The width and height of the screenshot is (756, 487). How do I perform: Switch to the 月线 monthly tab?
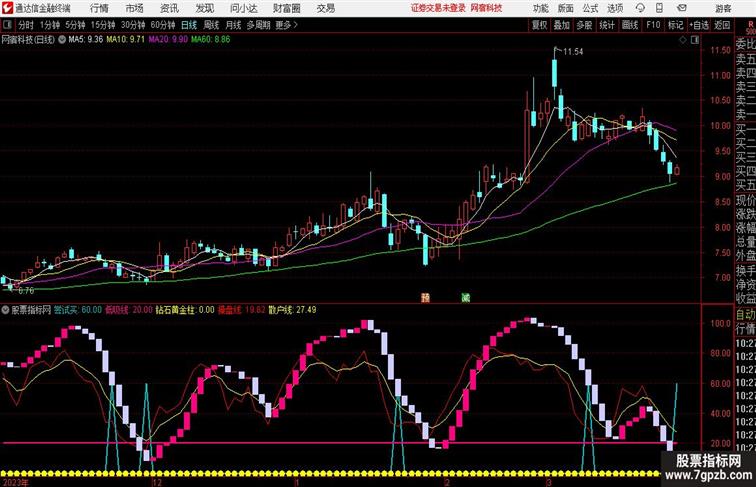(x=233, y=25)
